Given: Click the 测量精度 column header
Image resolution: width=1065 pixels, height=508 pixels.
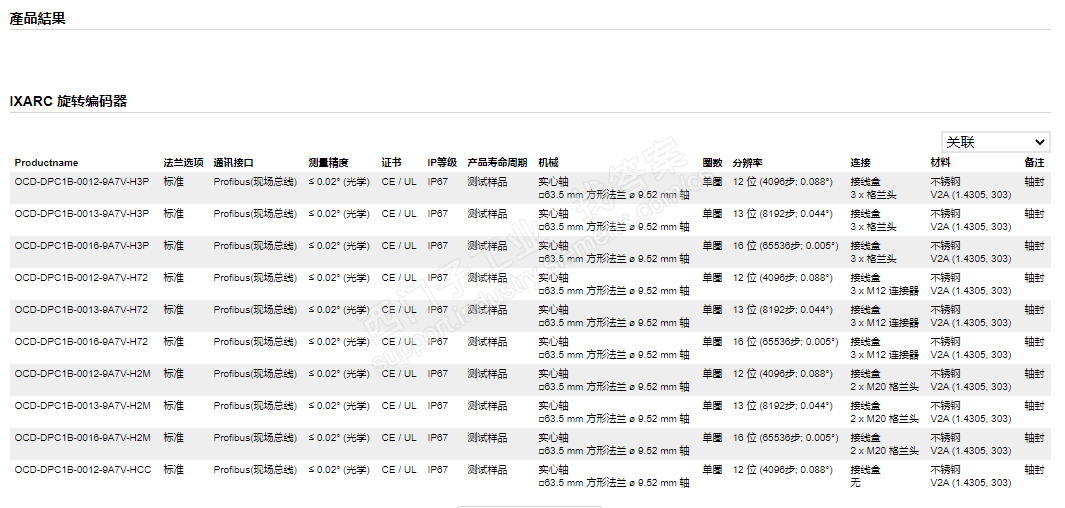Looking at the screenshot, I should tap(329, 163).
